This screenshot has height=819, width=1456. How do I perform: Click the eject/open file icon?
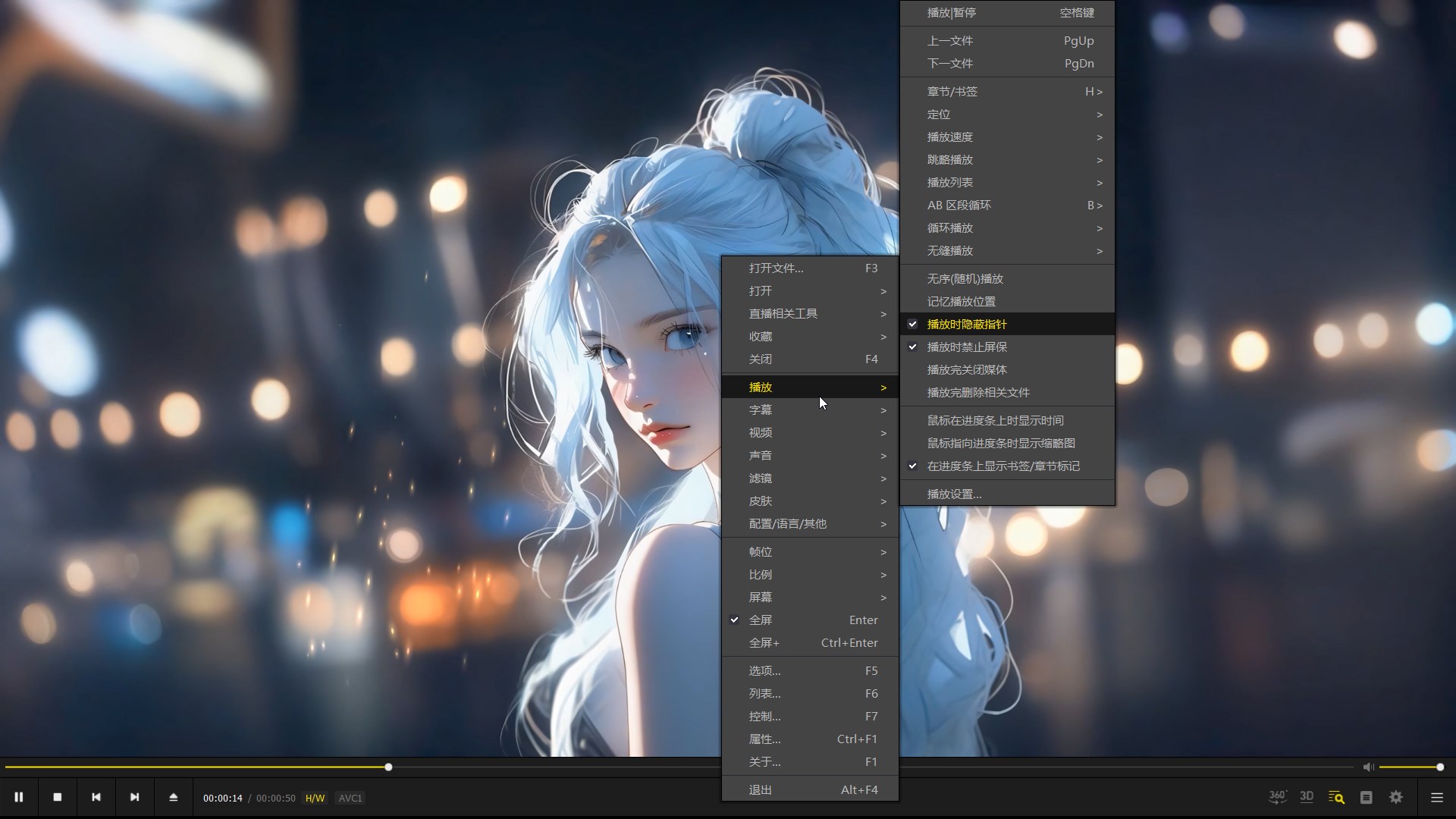coord(174,797)
